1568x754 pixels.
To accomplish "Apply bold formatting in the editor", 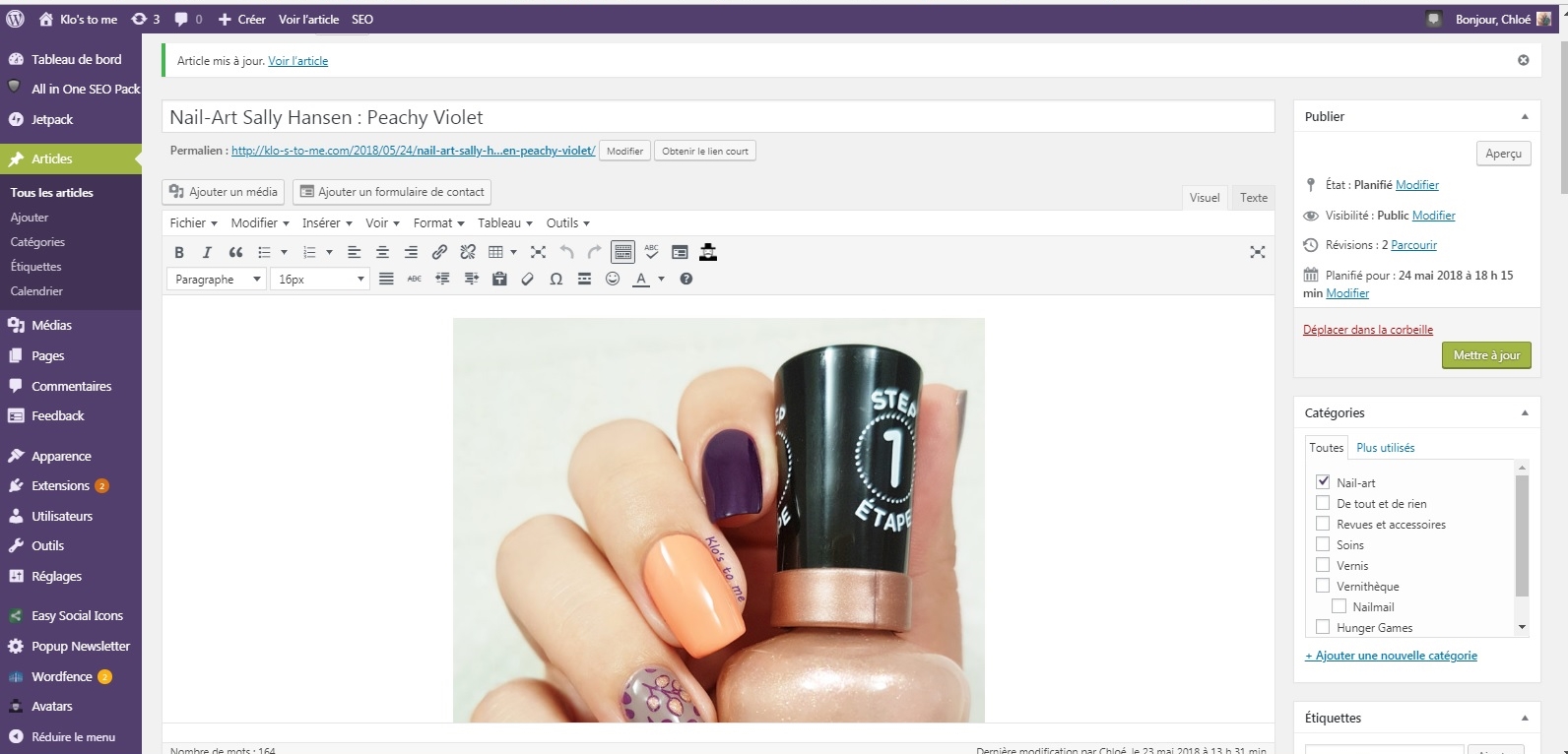I will point(179,253).
